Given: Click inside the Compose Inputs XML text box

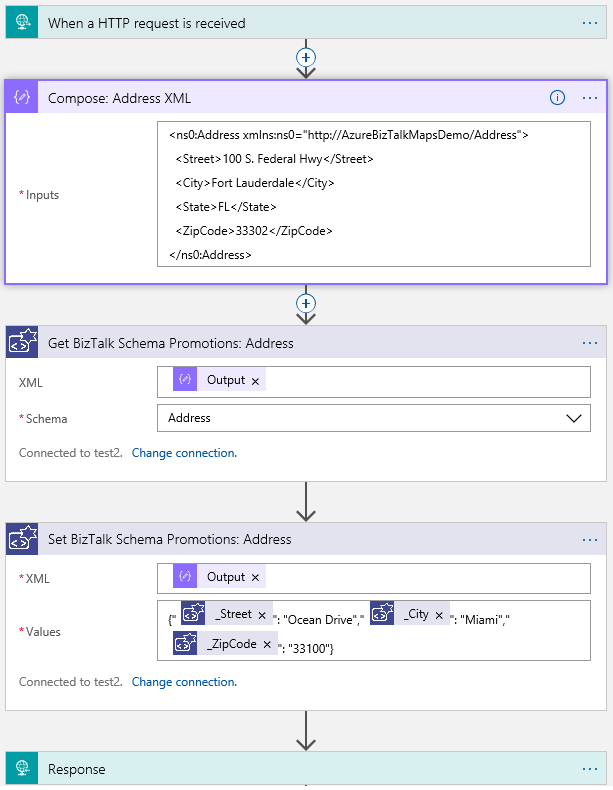Looking at the screenshot, I should [x=374, y=194].
